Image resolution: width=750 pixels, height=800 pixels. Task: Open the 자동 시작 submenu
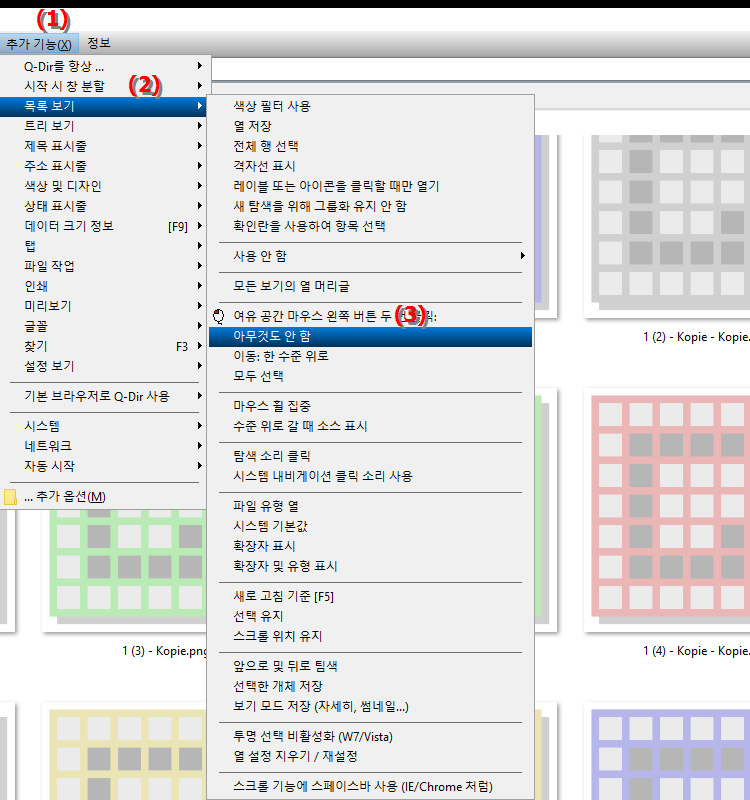pyautogui.click(x=105, y=466)
